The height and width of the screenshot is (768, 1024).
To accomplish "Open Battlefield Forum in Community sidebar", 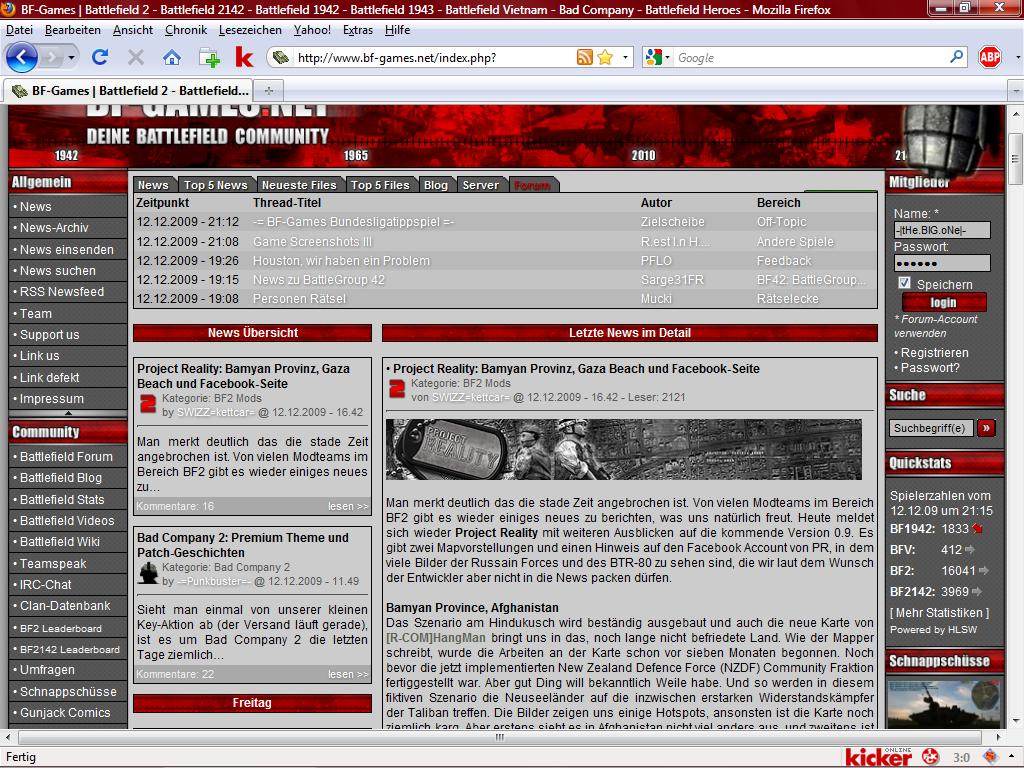I will (66, 456).
